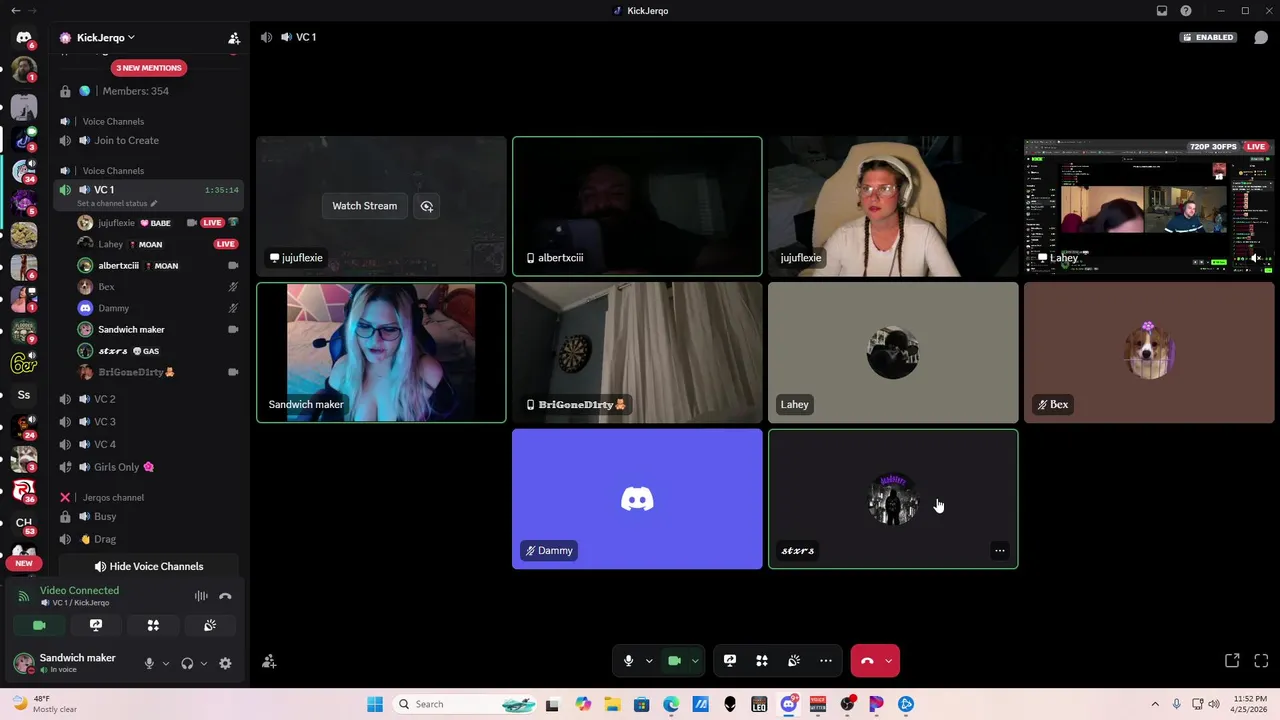Open camera options chevron in call controls

tap(695, 661)
